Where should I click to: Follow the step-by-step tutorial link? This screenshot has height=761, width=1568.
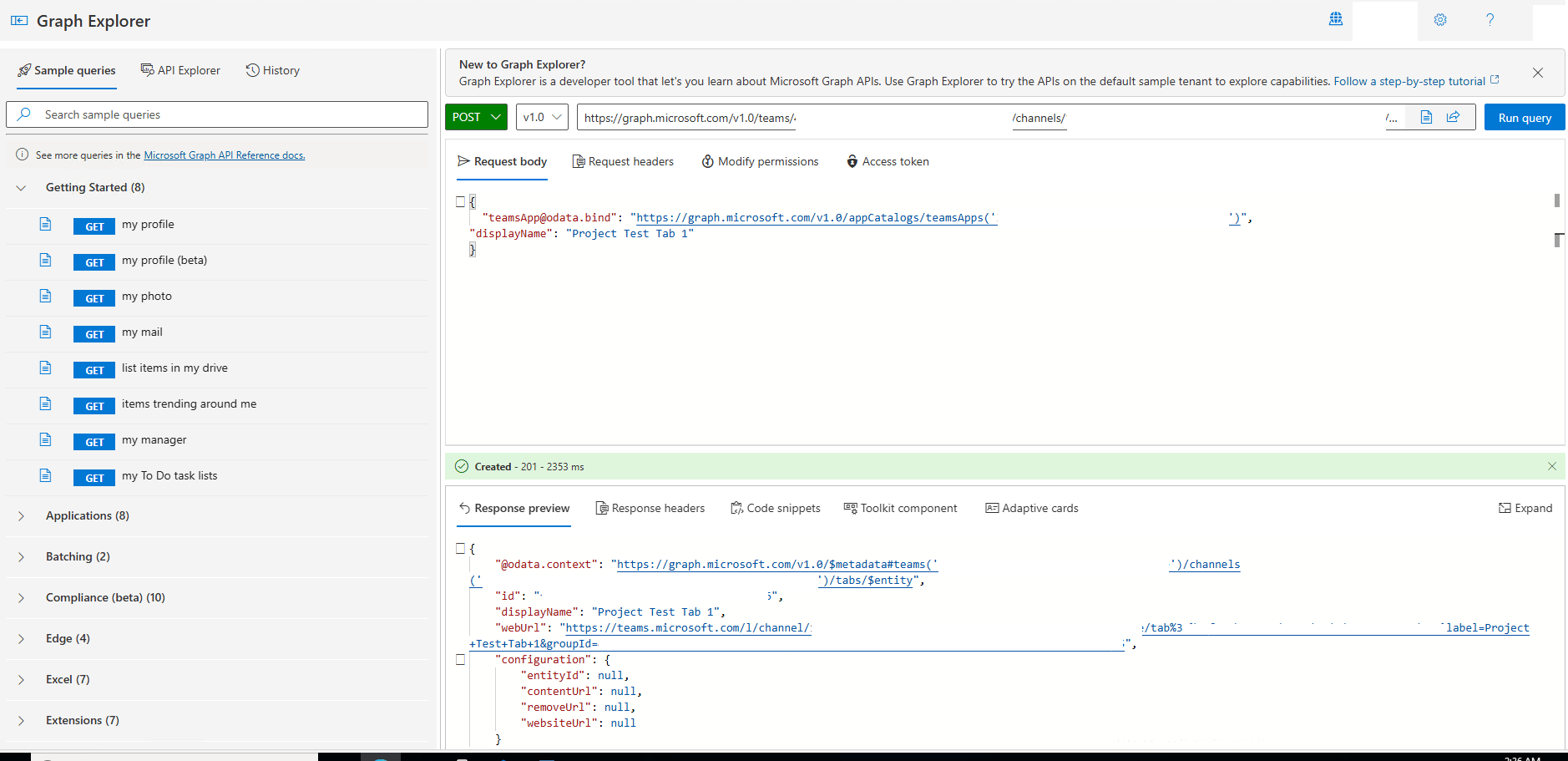pyautogui.click(x=1416, y=81)
